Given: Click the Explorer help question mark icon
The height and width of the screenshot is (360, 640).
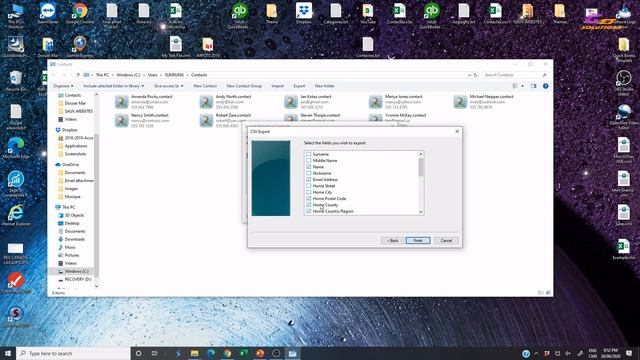Looking at the screenshot, I should click(x=545, y=86).
